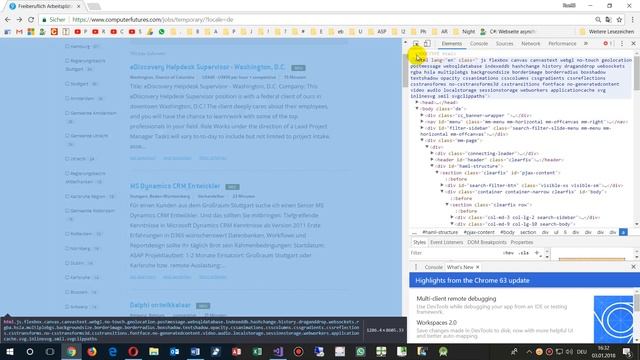
Task: Open the Network tab
Action: click(x=531, y=43)
